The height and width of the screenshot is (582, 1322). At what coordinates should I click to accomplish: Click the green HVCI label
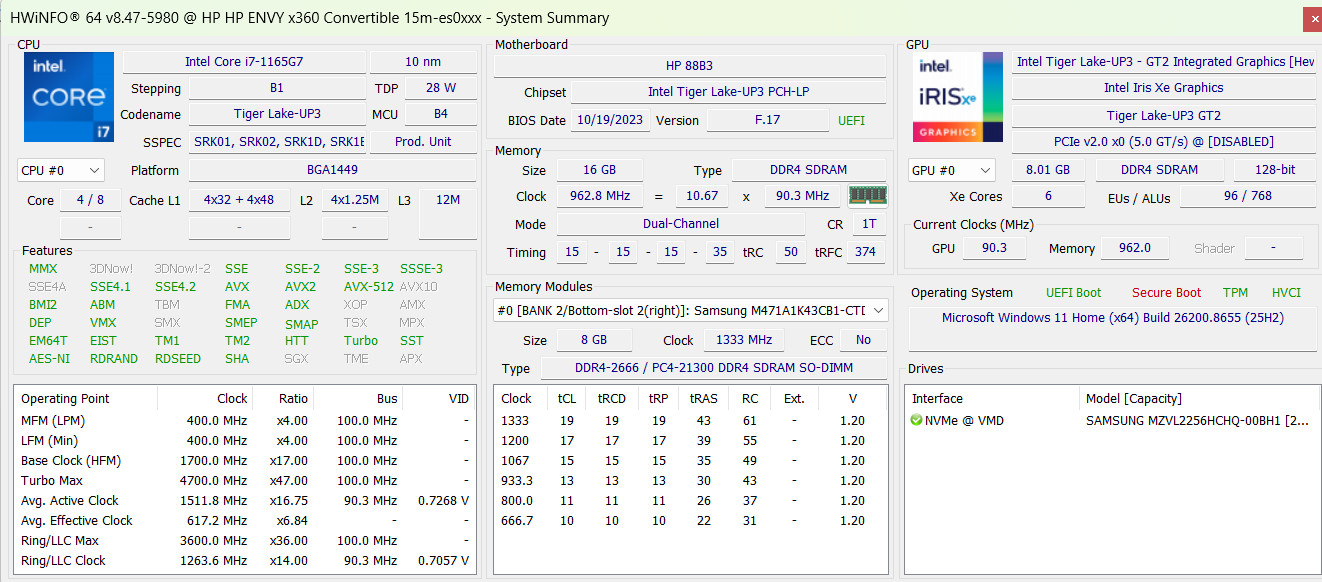pos(1286,293)
